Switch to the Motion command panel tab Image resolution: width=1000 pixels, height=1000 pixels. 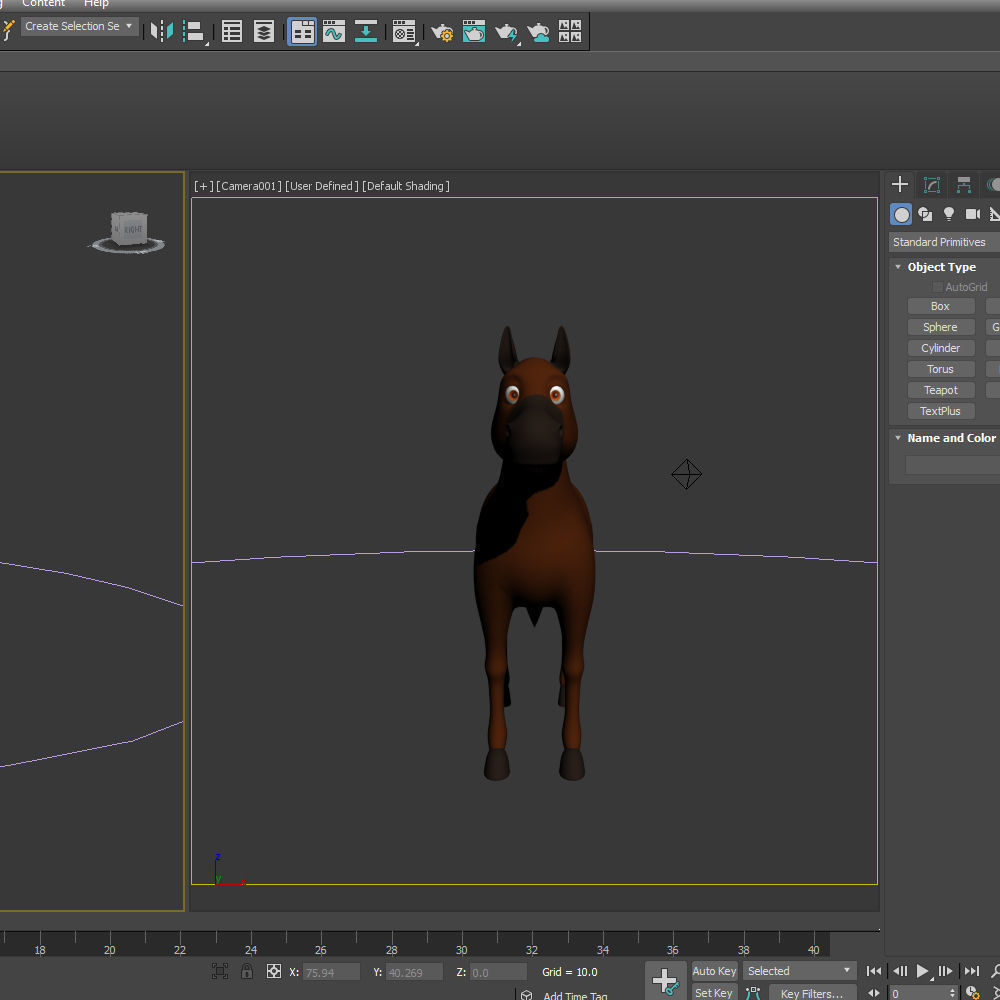coord(992,184)
